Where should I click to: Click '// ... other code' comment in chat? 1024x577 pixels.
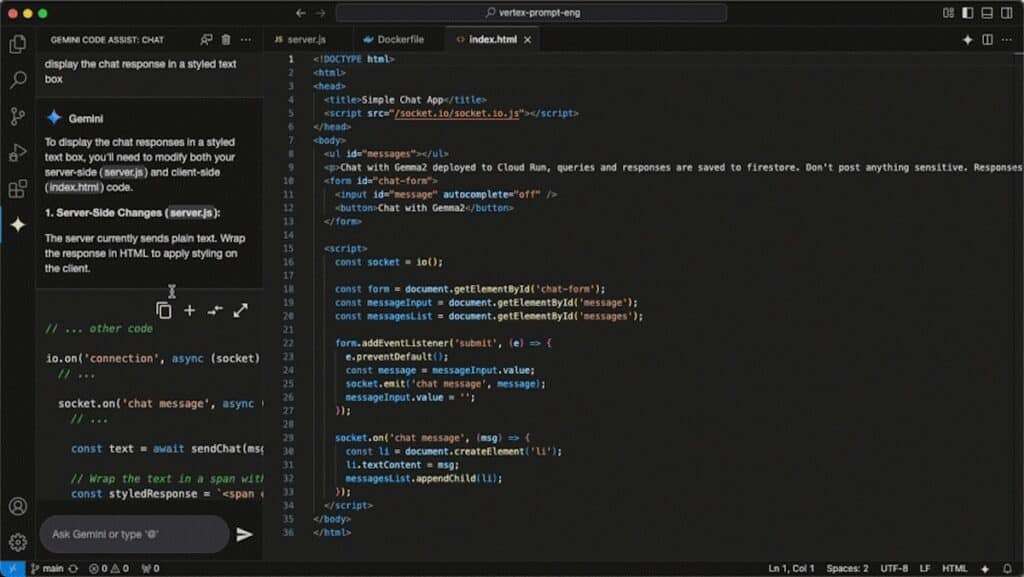[x=99, y=329]
